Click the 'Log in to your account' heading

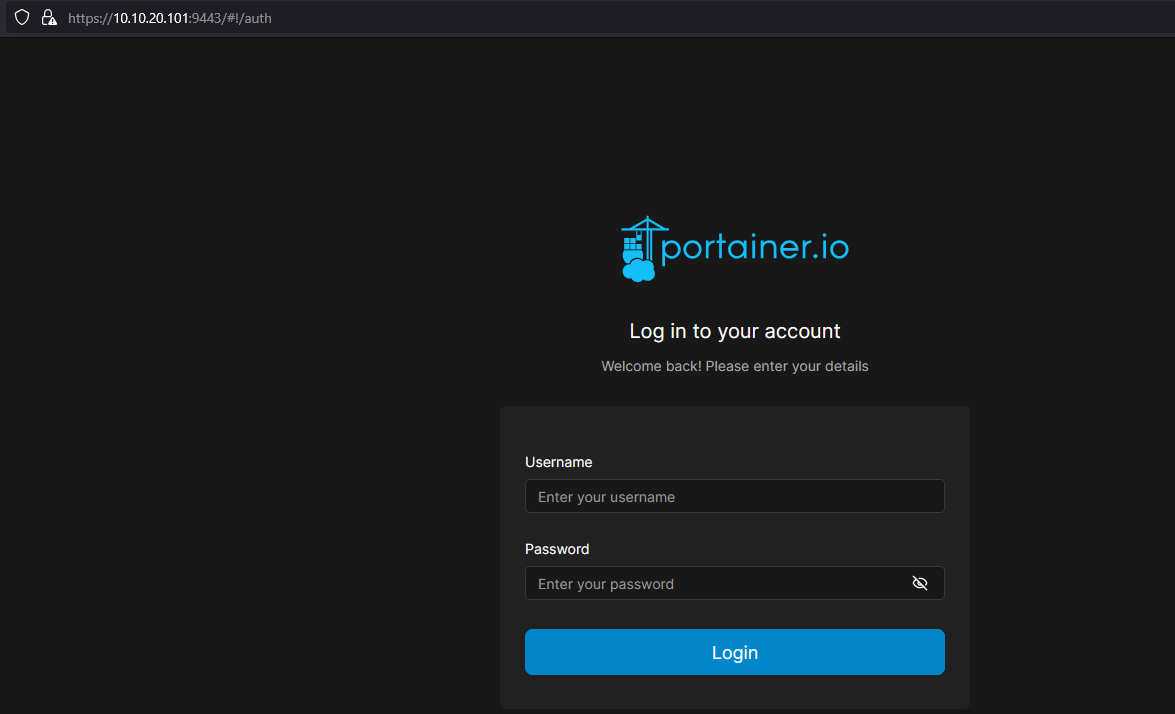coord(734,331)
